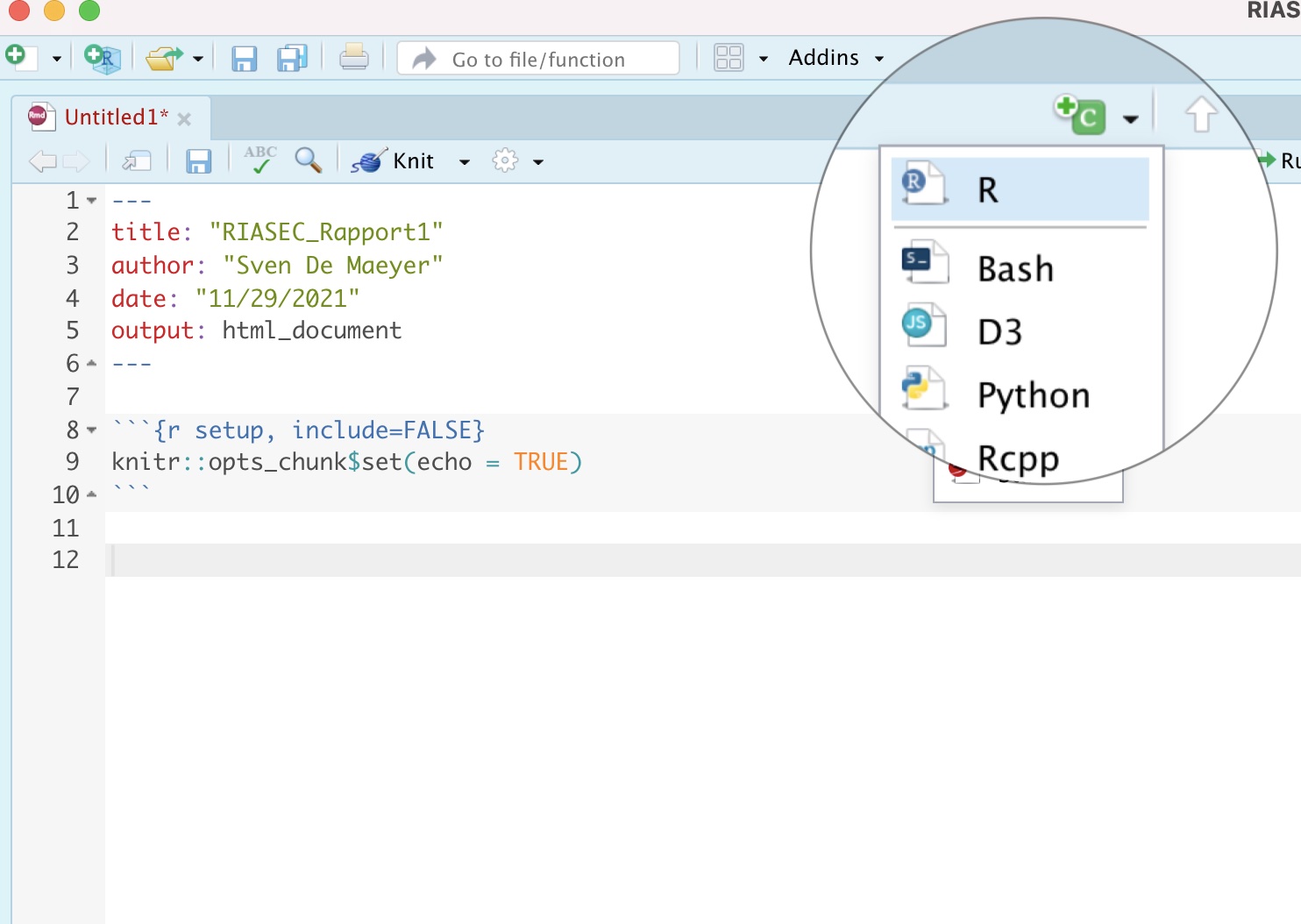The width and height of the screenshot is (1301, 924).
Task: Collapse the setup chunk at line 8
Action: pyautogui.click(x=92, y=430)
